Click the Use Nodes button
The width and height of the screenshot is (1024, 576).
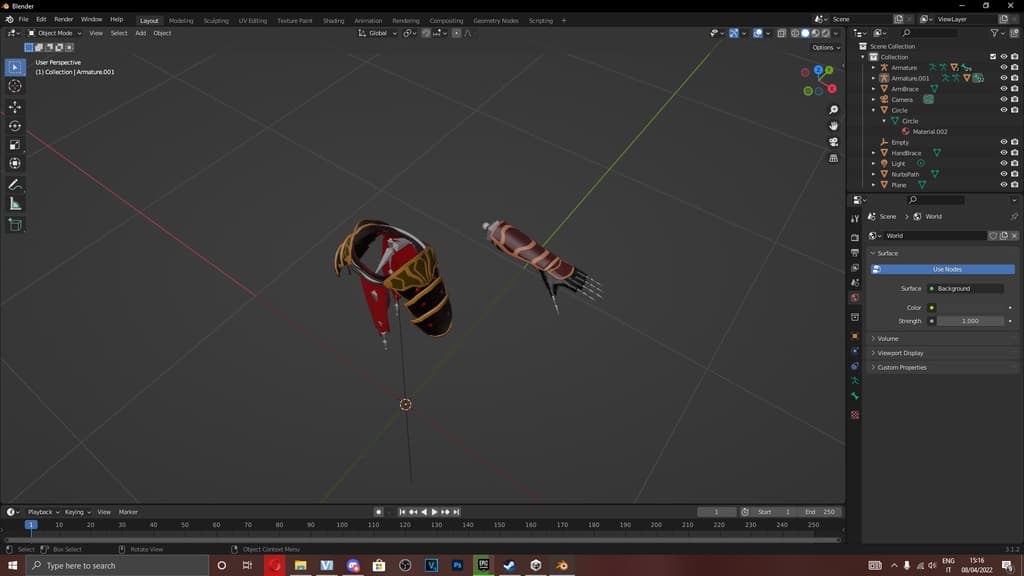946,269
